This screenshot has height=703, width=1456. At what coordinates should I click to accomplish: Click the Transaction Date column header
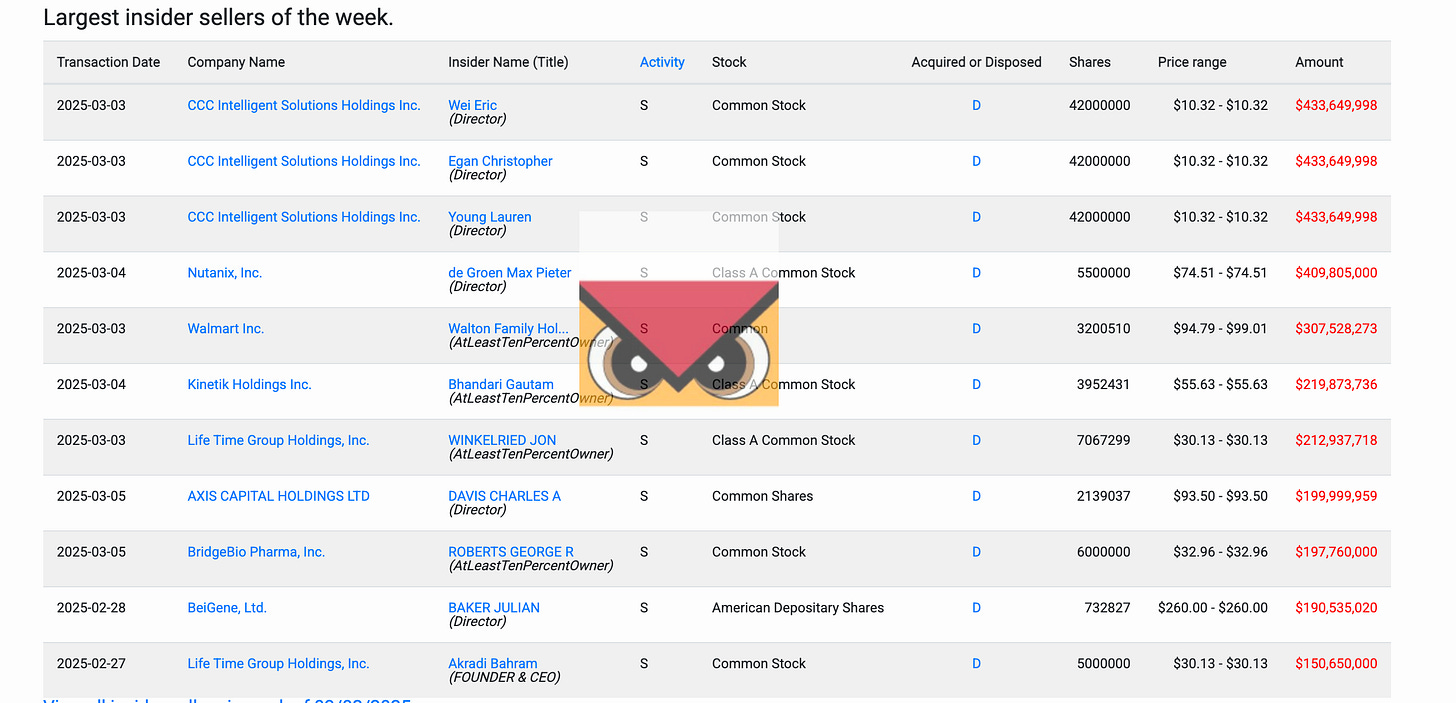pos(108,62)
